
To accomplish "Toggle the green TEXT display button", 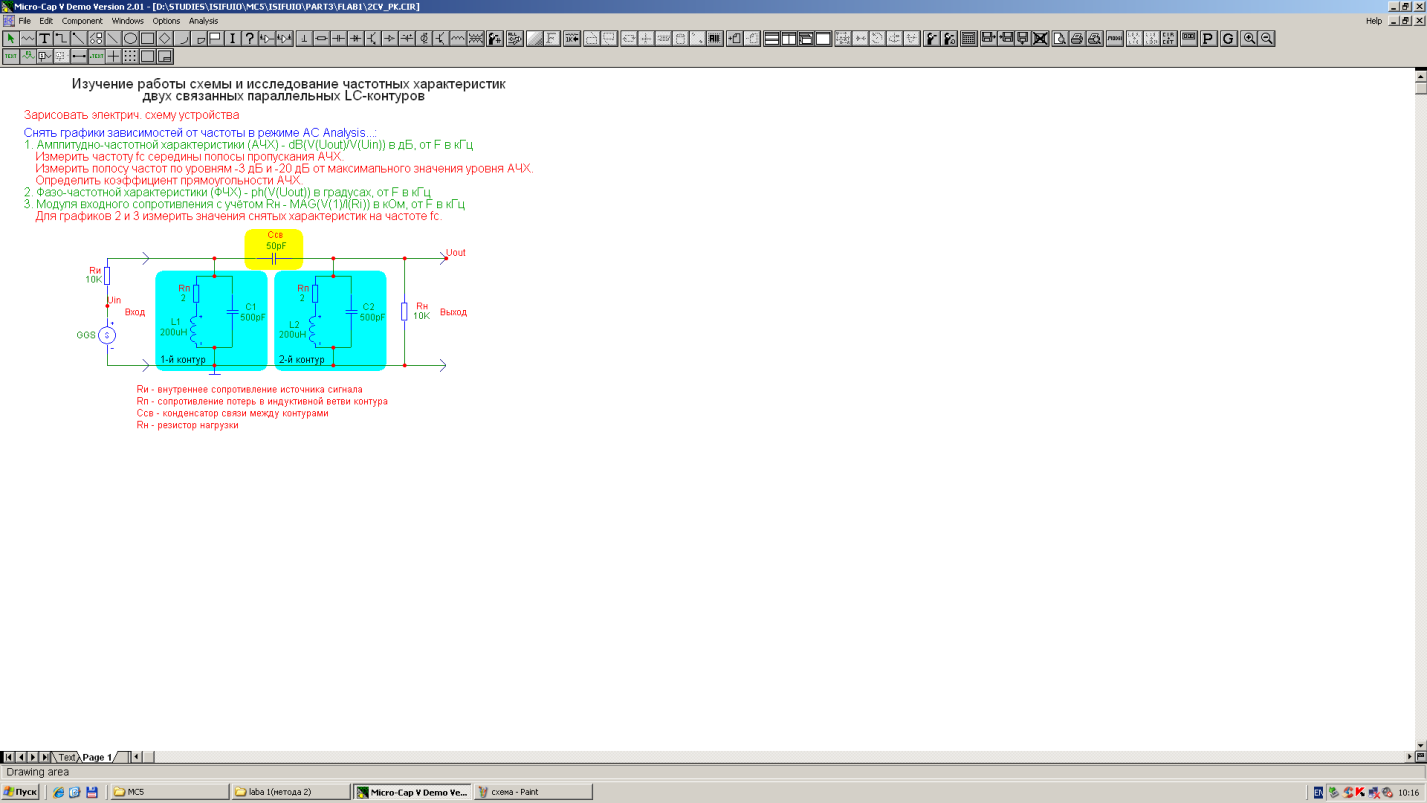I will coord(11,56).
